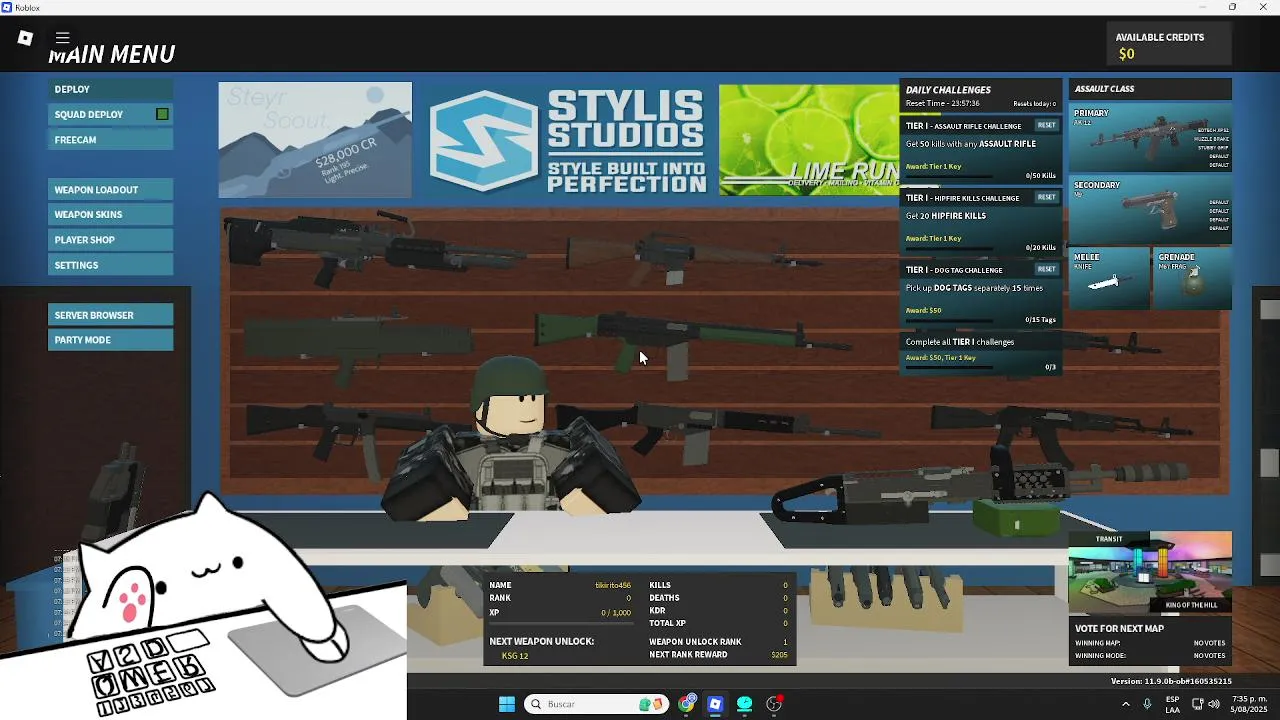The width and height of the screenshot is (1280, 720).
Task: Open SETTINGS menu
Action: point(110,265)
